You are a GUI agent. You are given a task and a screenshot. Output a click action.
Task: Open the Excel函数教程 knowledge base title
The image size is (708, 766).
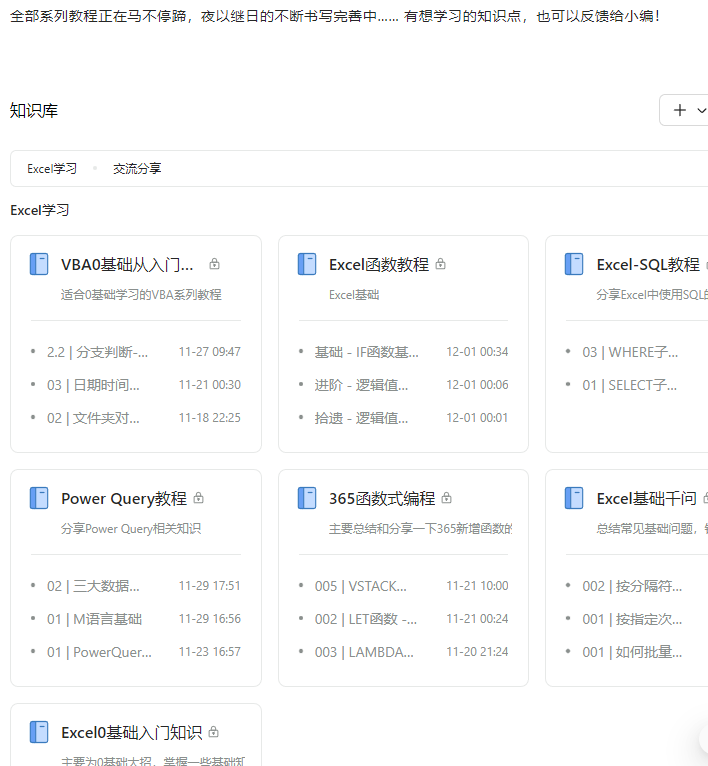[x=379, y=265]
